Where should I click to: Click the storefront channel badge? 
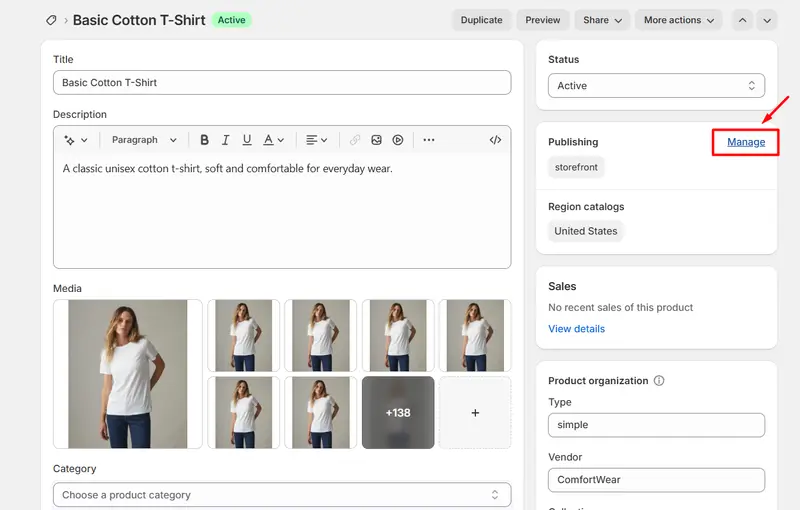tap(576, 167)
